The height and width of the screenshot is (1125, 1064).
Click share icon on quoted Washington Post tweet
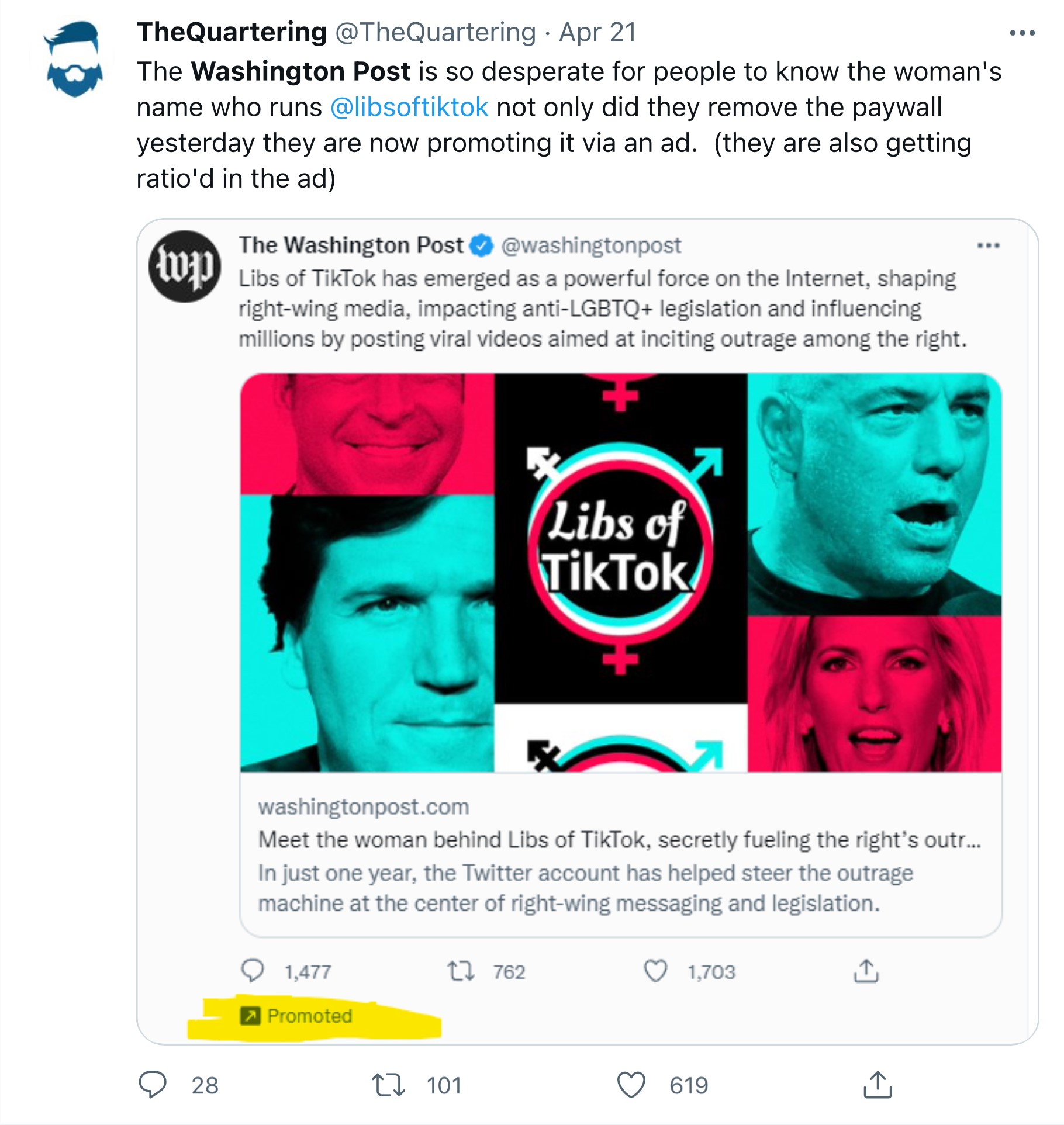[x=866, y=971]
